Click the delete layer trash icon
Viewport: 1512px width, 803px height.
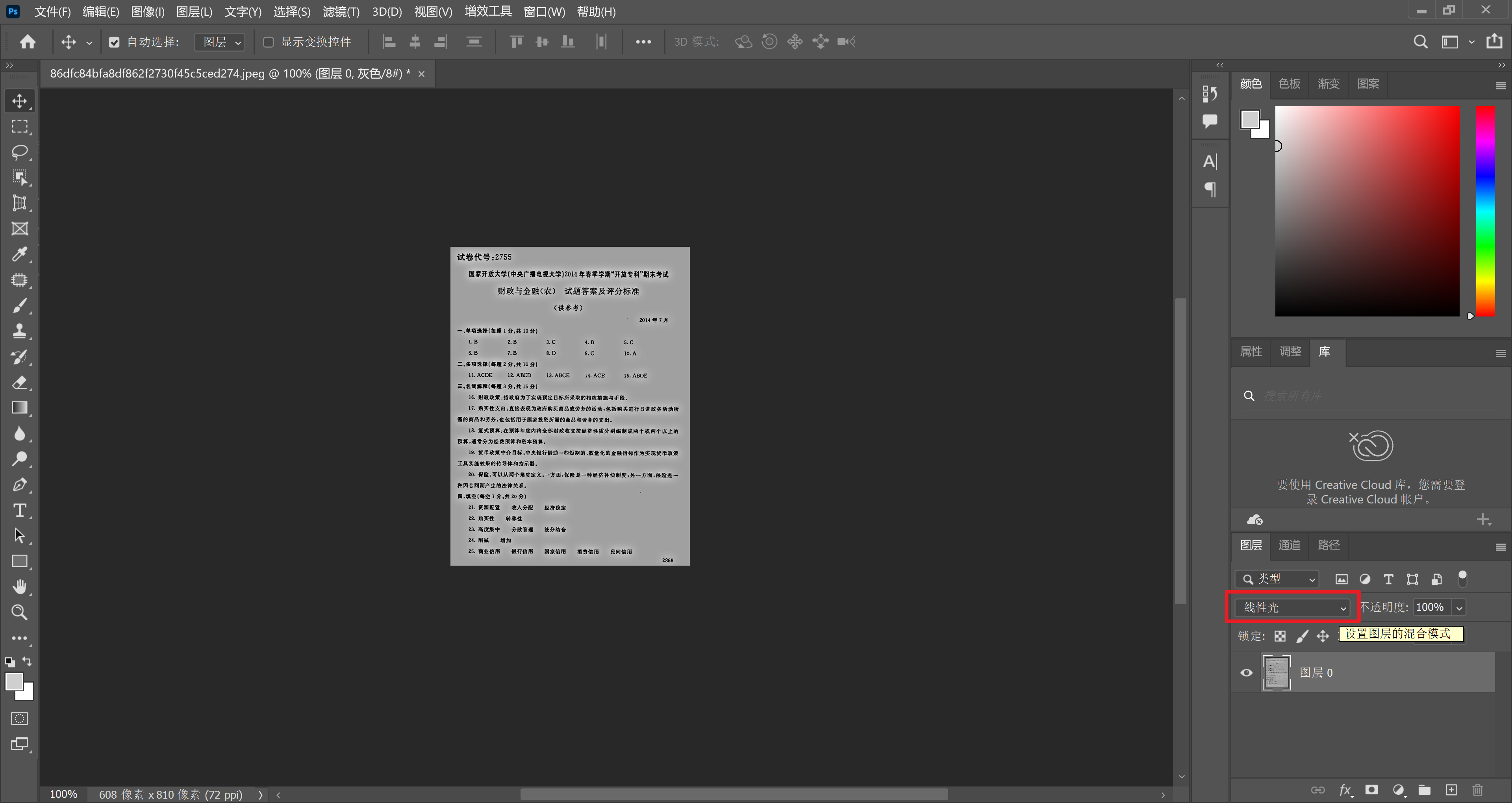(1477, 790)
